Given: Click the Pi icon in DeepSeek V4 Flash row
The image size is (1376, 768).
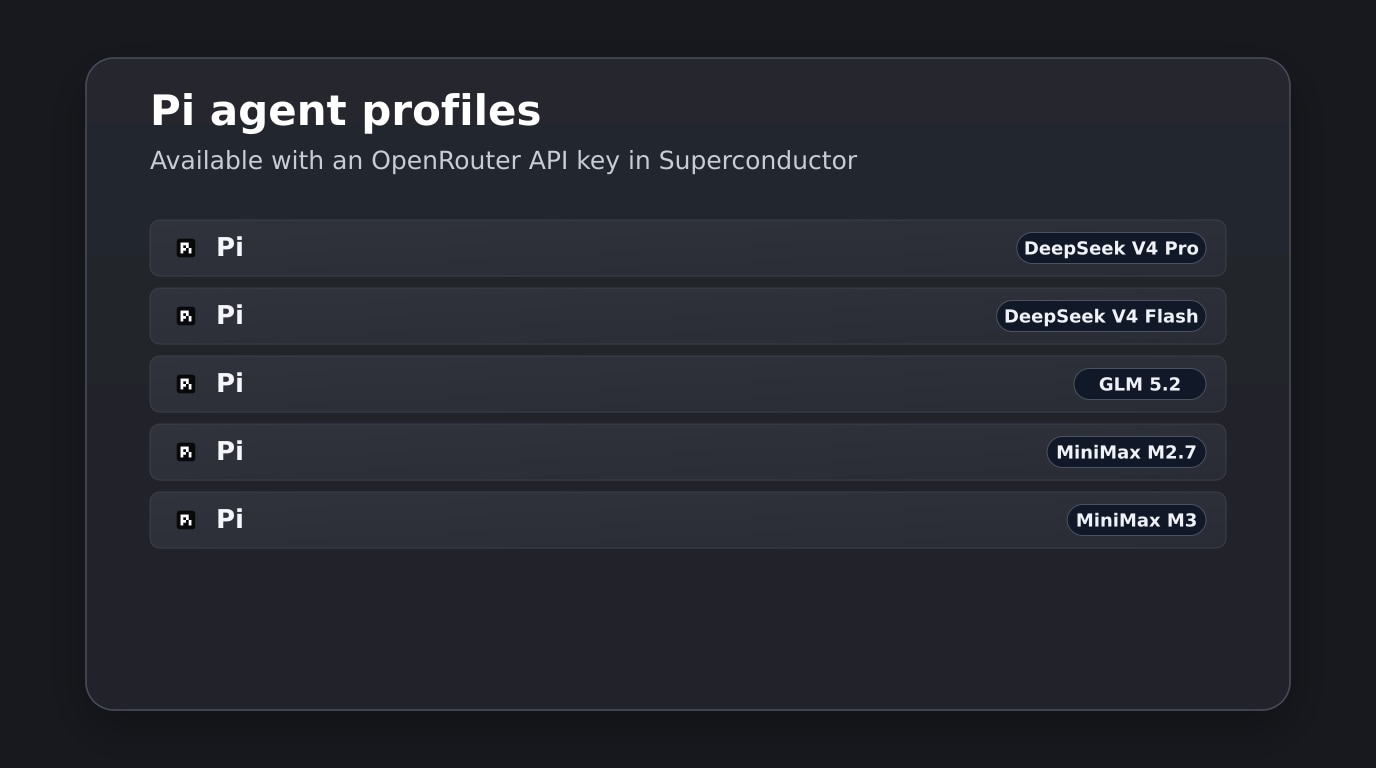Looking at the screenshot, I should pos(186,316).
